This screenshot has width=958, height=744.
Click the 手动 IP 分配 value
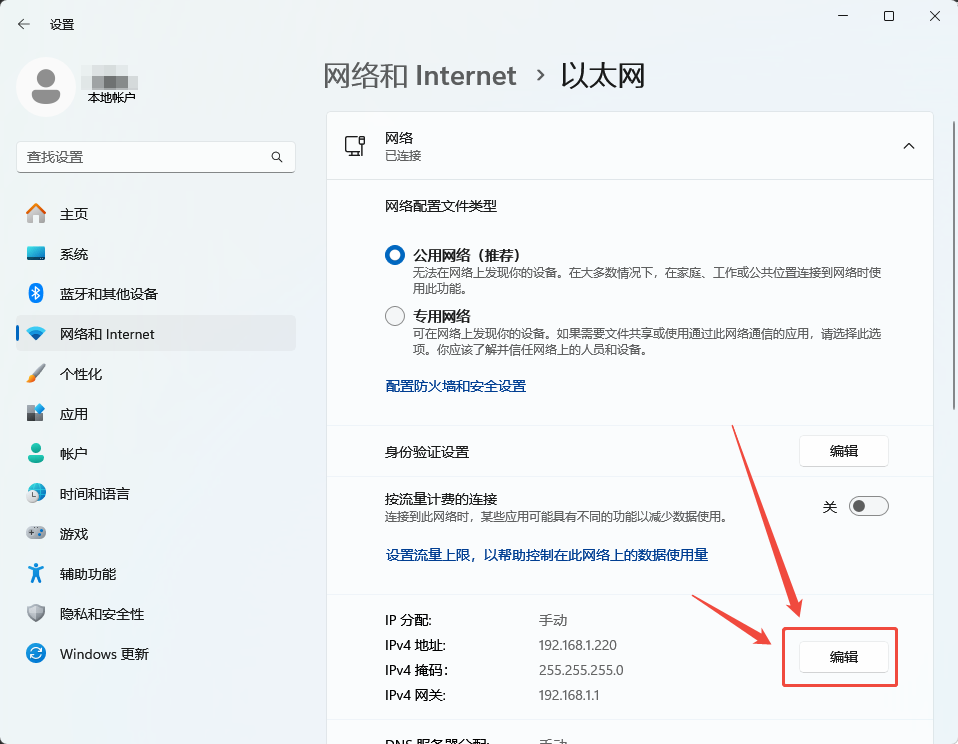coord(553,620)
